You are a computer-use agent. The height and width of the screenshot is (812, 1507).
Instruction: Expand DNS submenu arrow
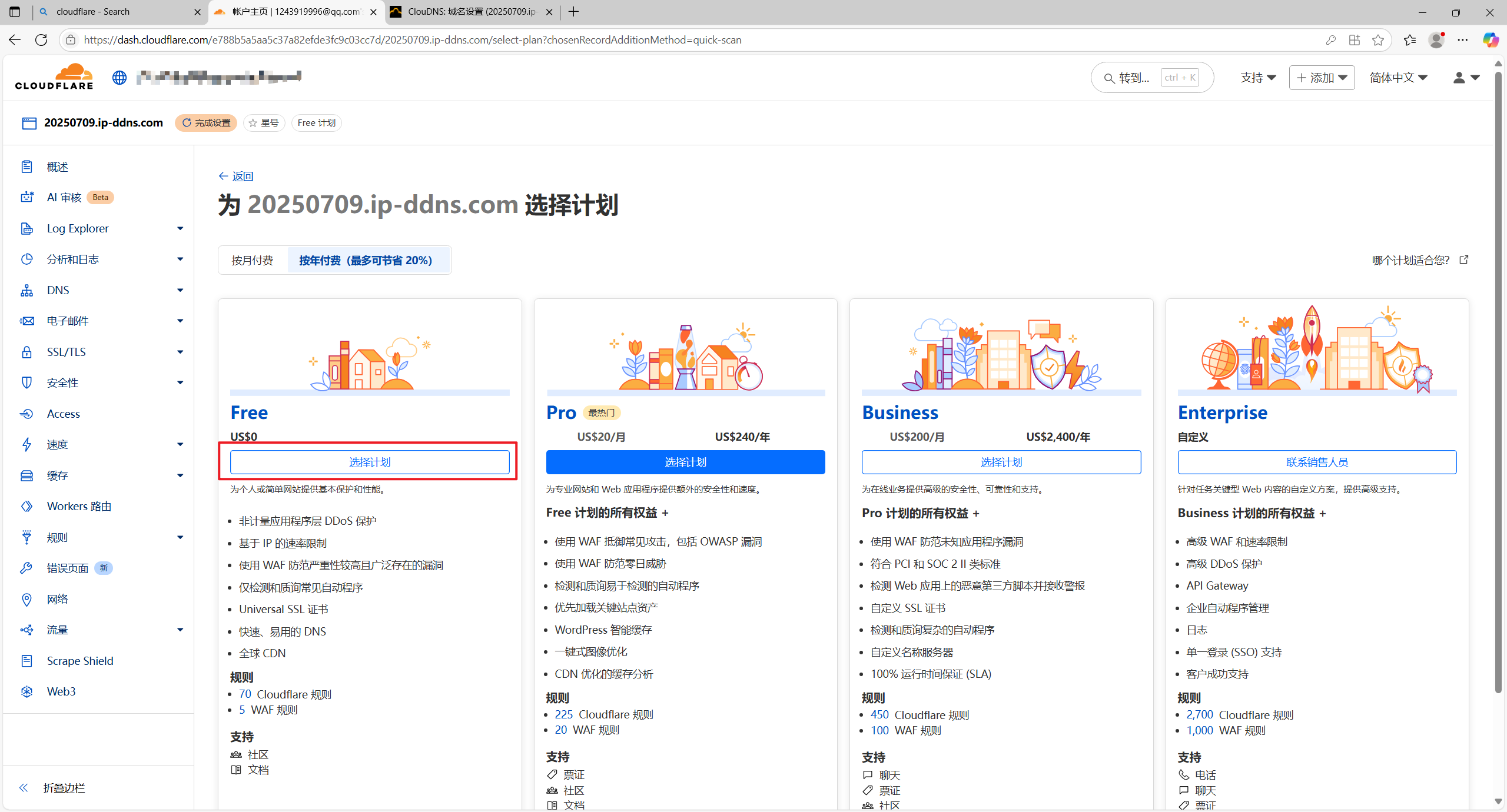point(180,290)
